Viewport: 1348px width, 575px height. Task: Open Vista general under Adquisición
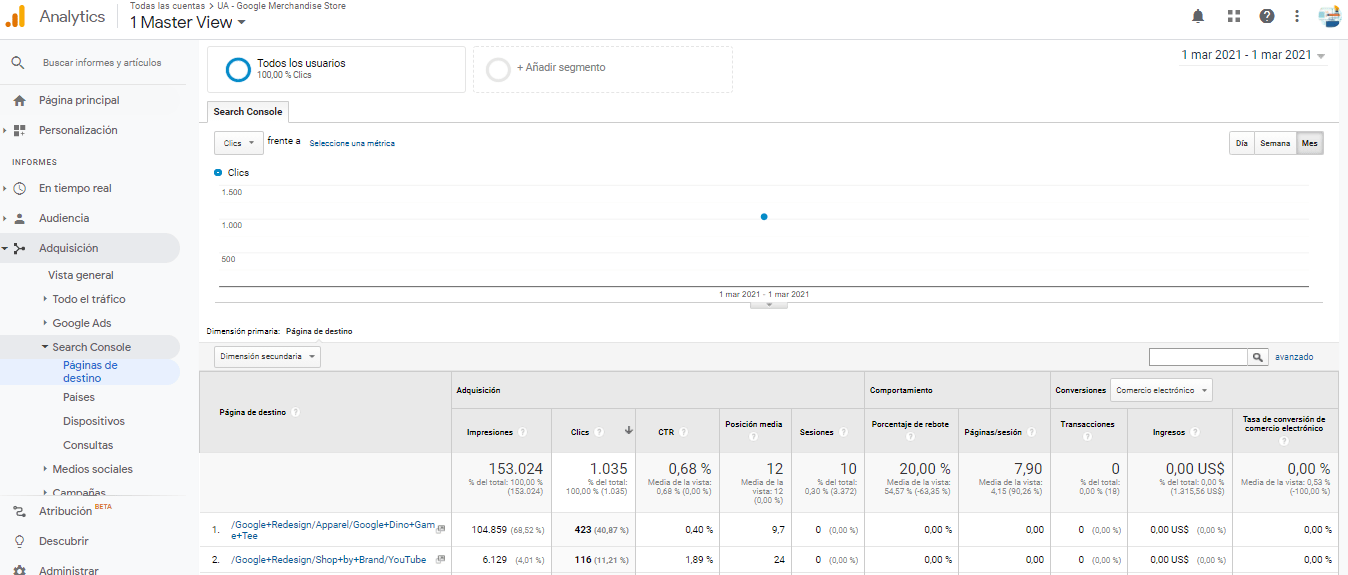click(81, 275)
